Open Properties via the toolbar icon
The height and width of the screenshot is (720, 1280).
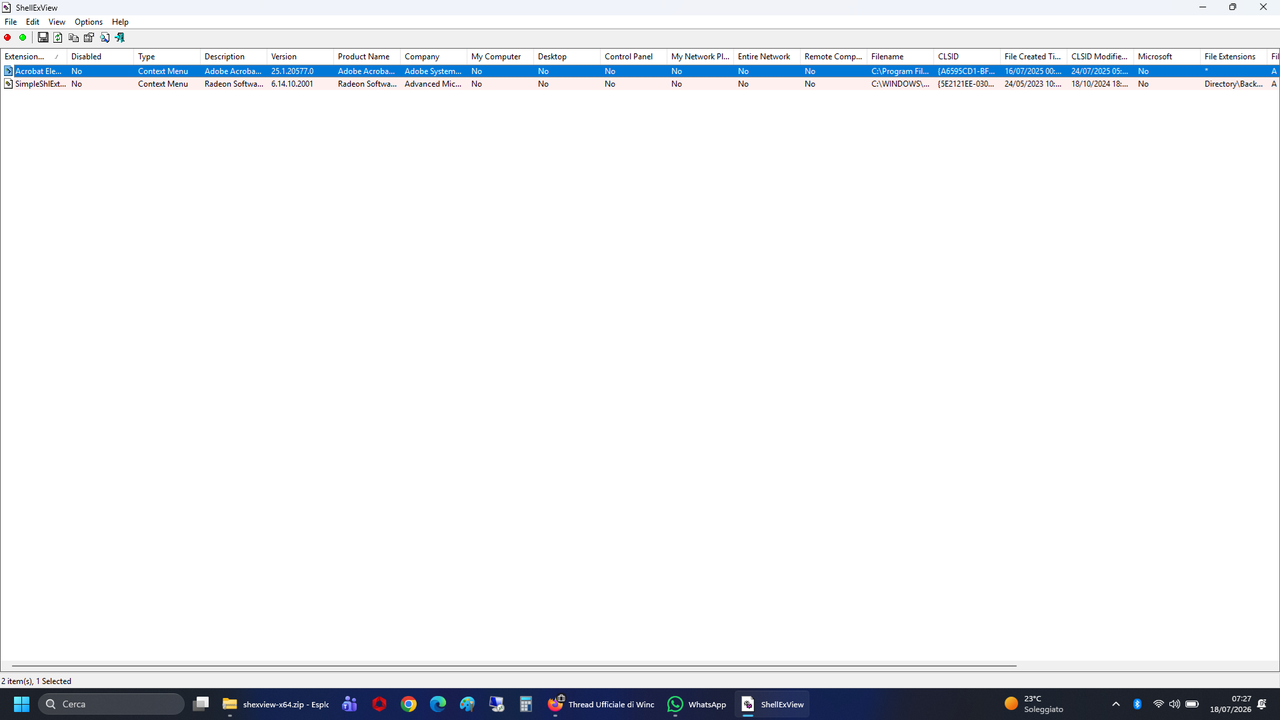pyautogui.click(x=89, y=37)
